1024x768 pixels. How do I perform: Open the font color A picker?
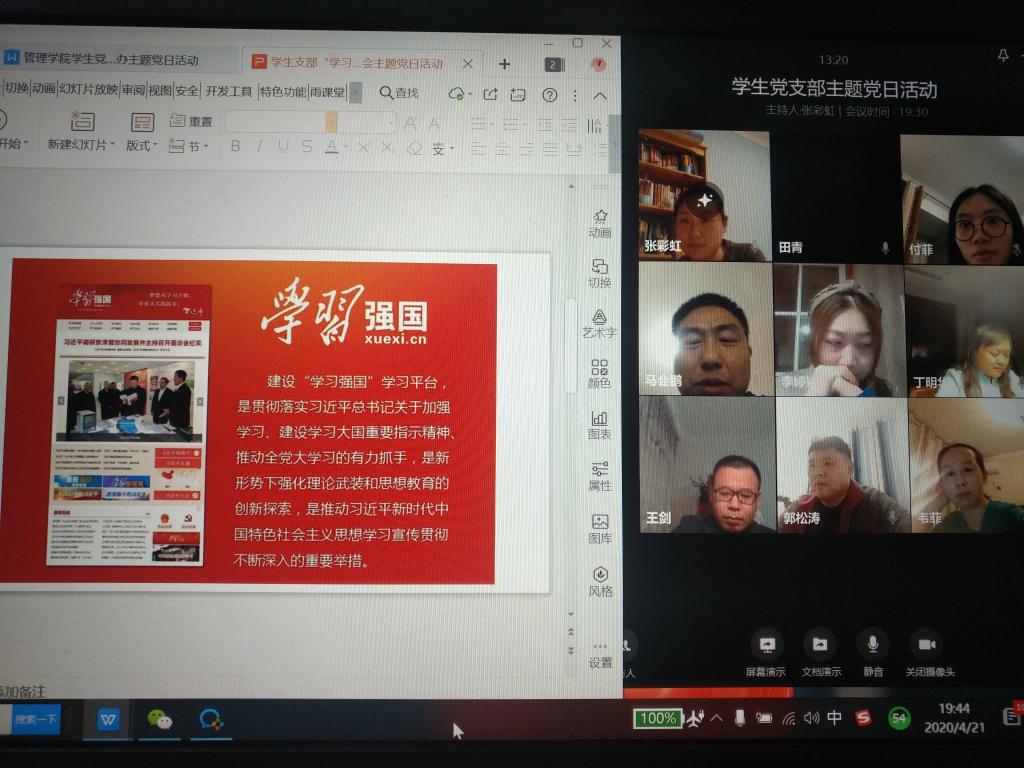332,147
